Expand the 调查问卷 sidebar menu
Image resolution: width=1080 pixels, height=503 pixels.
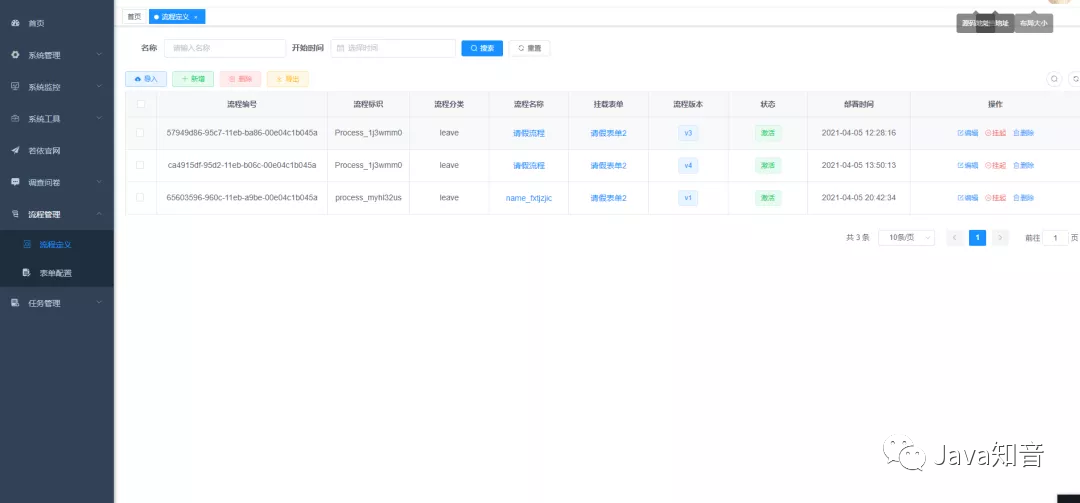(56, 182)
